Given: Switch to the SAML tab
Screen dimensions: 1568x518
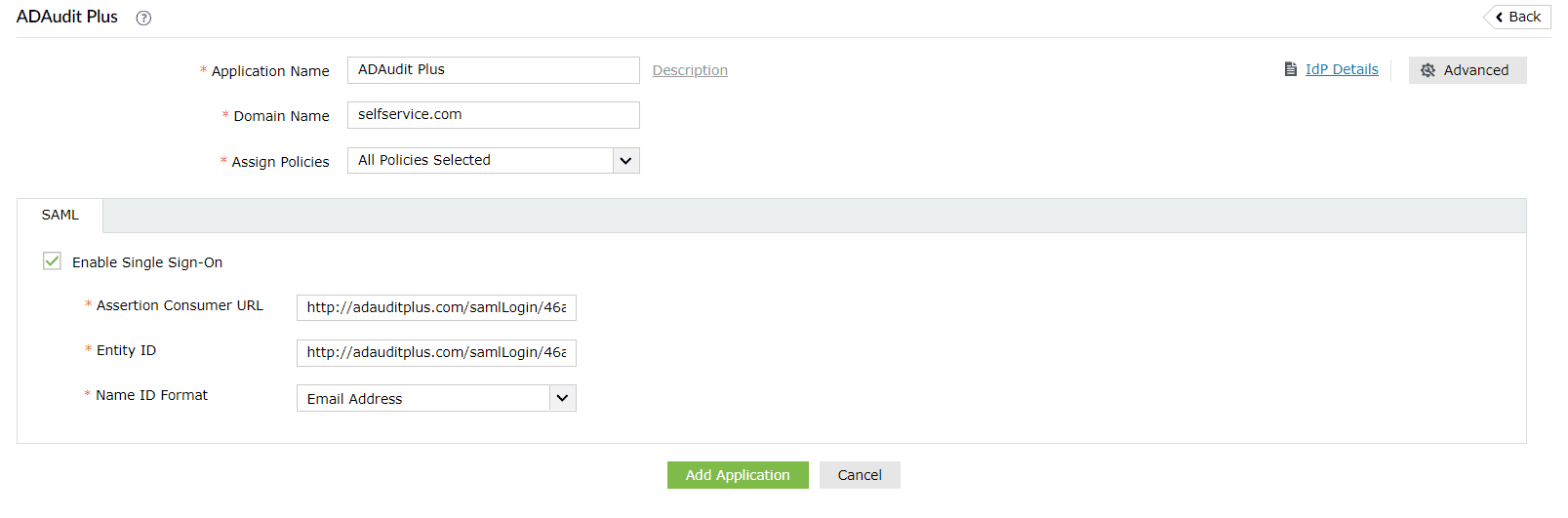Looking at the screenshot, I should coord(60,215).
